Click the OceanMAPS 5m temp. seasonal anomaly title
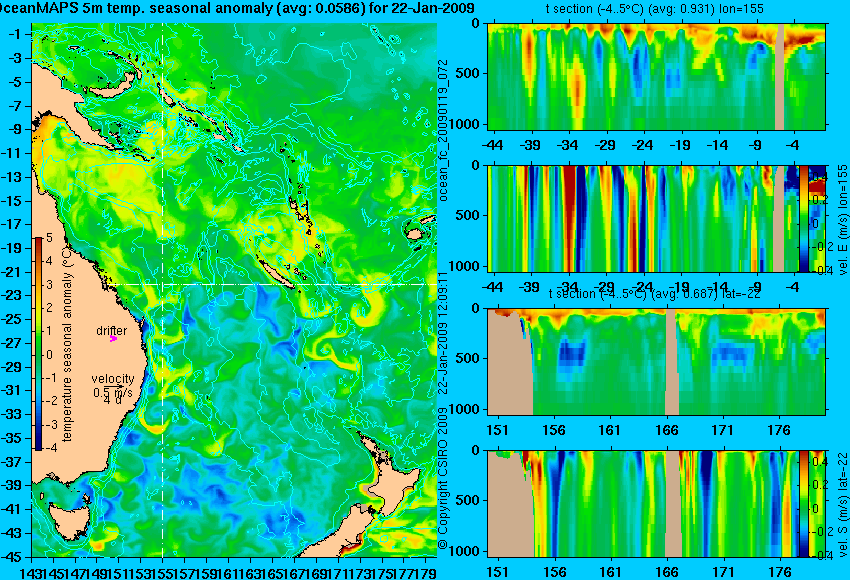The image size is (850, 580). tap(237, 8)
